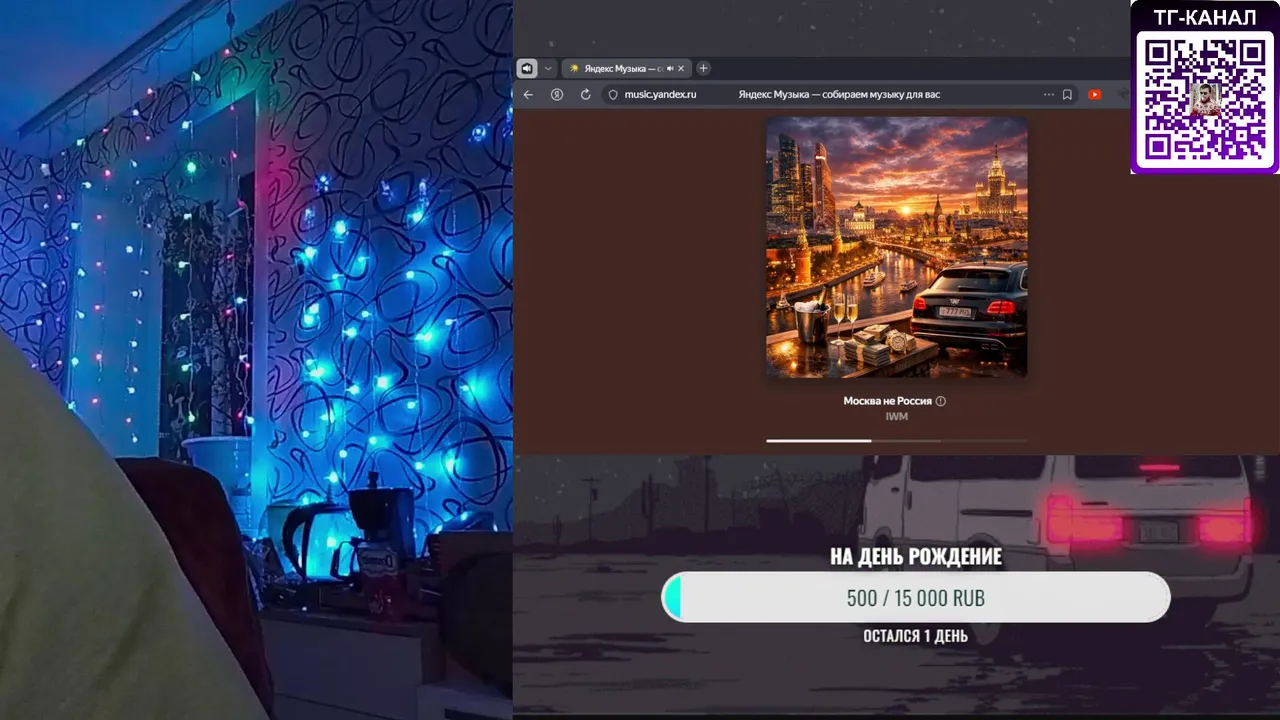
Task: Open the address bar three-dots menu
Action: [x=1049, y=94]
